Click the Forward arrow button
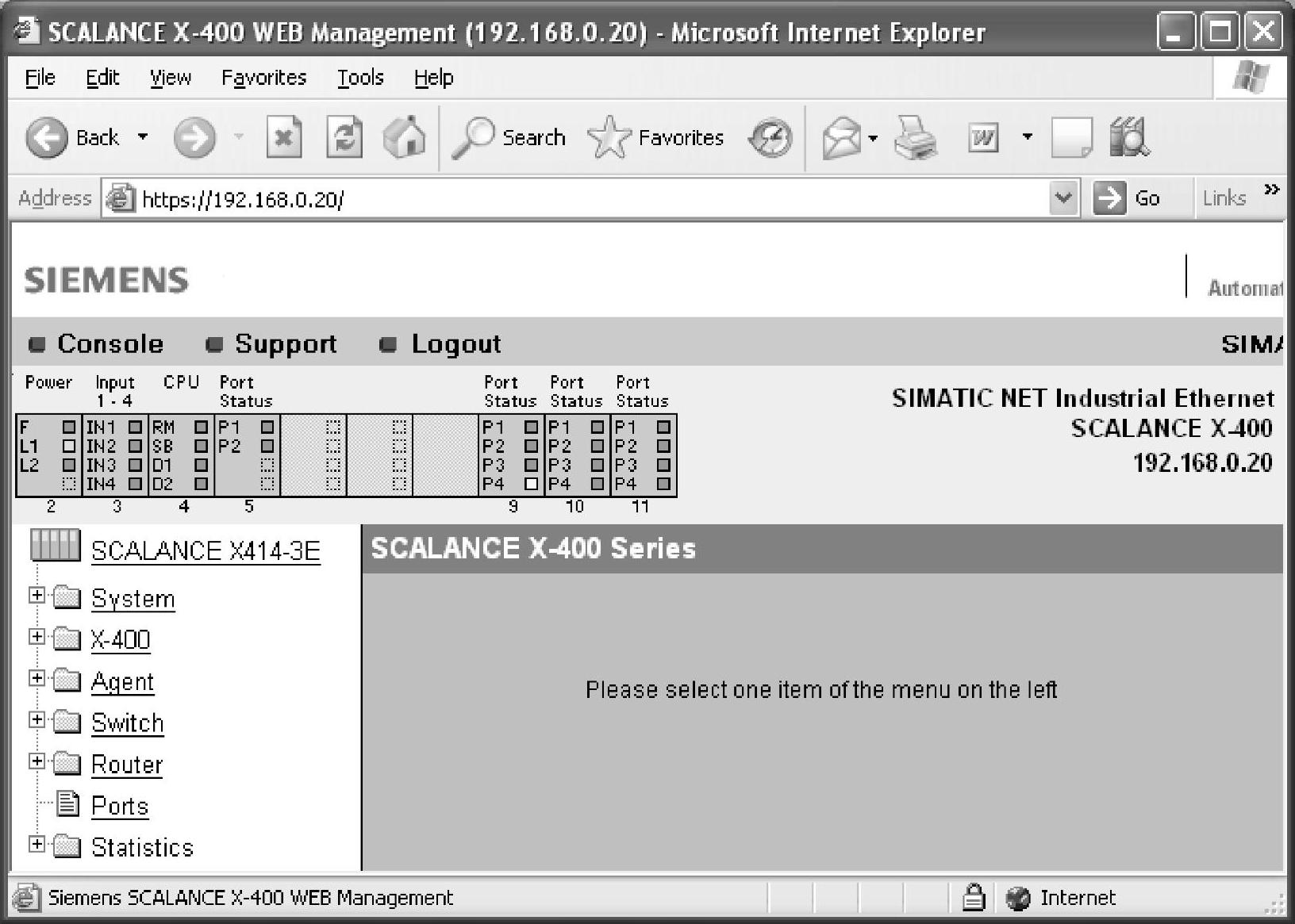Screen dimensions: 1295x924 click(x=194, y=138)
